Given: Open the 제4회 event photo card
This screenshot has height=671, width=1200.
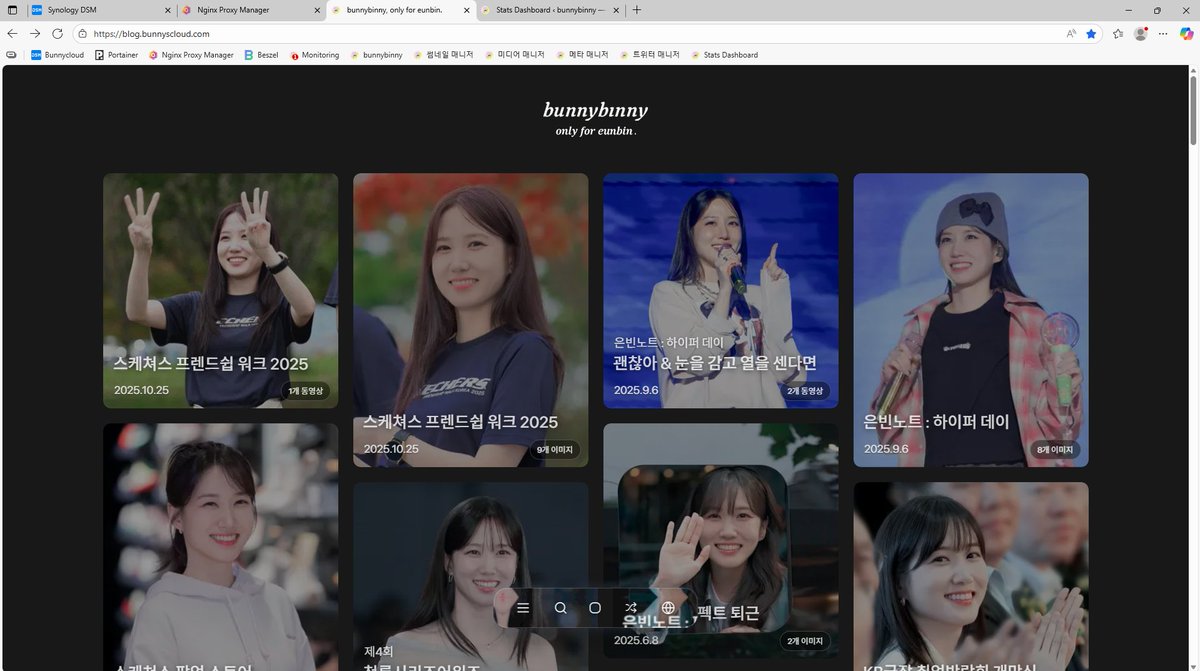Looking at the screenshot, I should point(470,576).
